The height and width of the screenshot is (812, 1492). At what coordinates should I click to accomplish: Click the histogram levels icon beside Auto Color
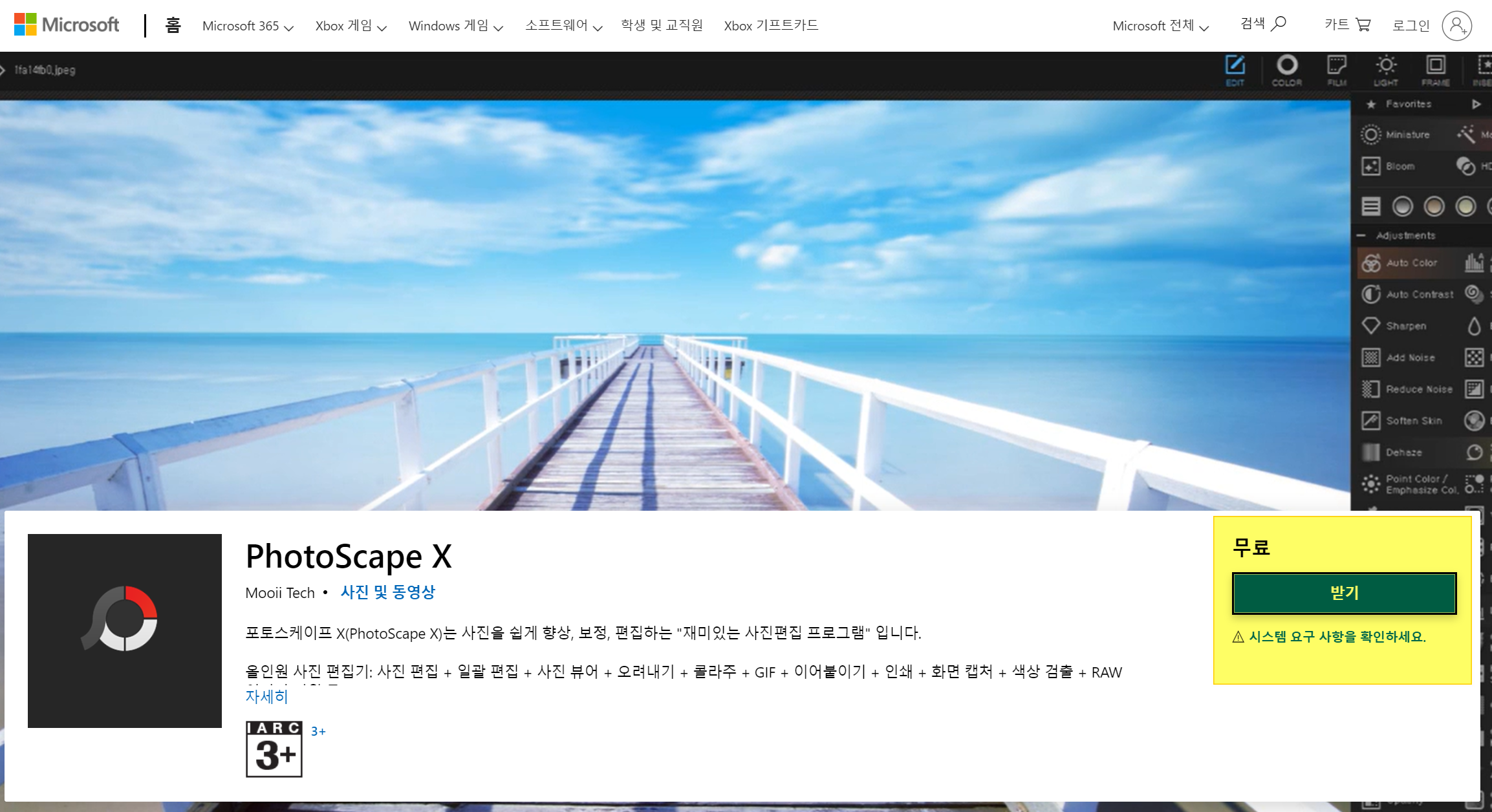point(1475,262)
